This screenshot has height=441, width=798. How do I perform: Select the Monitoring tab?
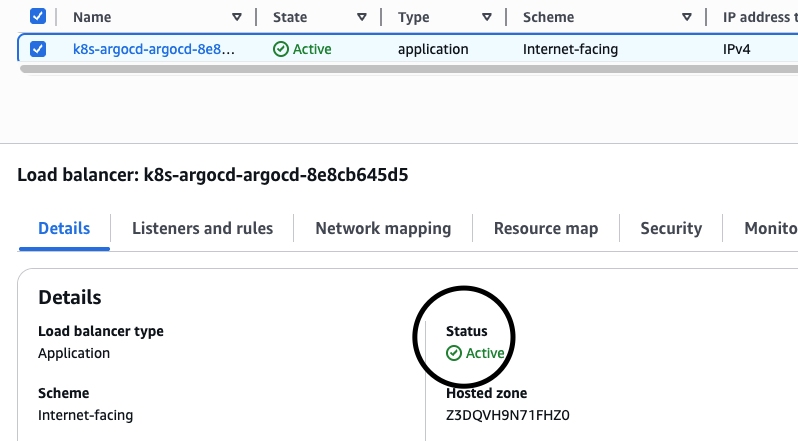[770, 228]
